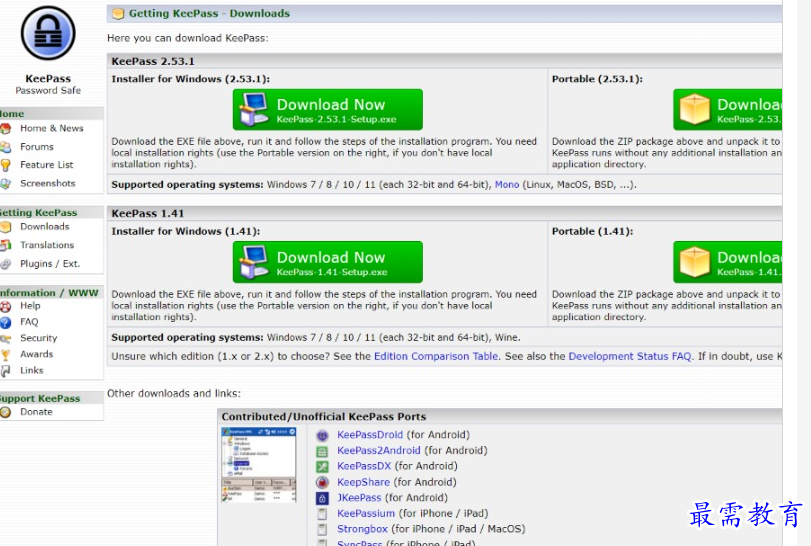Open KeePassDroid link
811x546 pixels.
point(370,435)
